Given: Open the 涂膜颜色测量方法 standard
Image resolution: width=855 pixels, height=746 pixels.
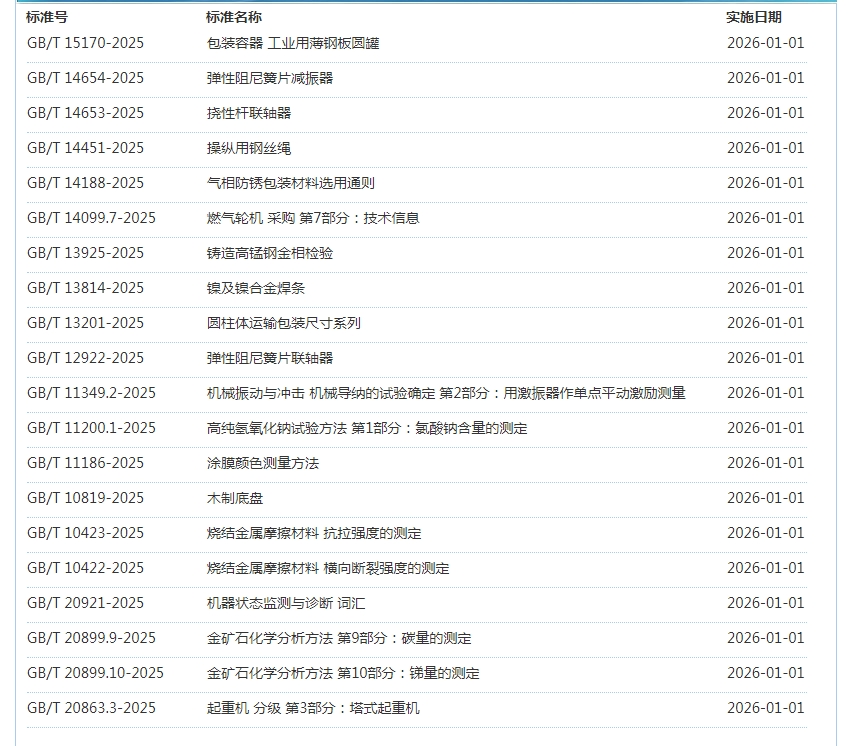Looking at the screenshot, I should pyautogui.click(x=263, y=463).
